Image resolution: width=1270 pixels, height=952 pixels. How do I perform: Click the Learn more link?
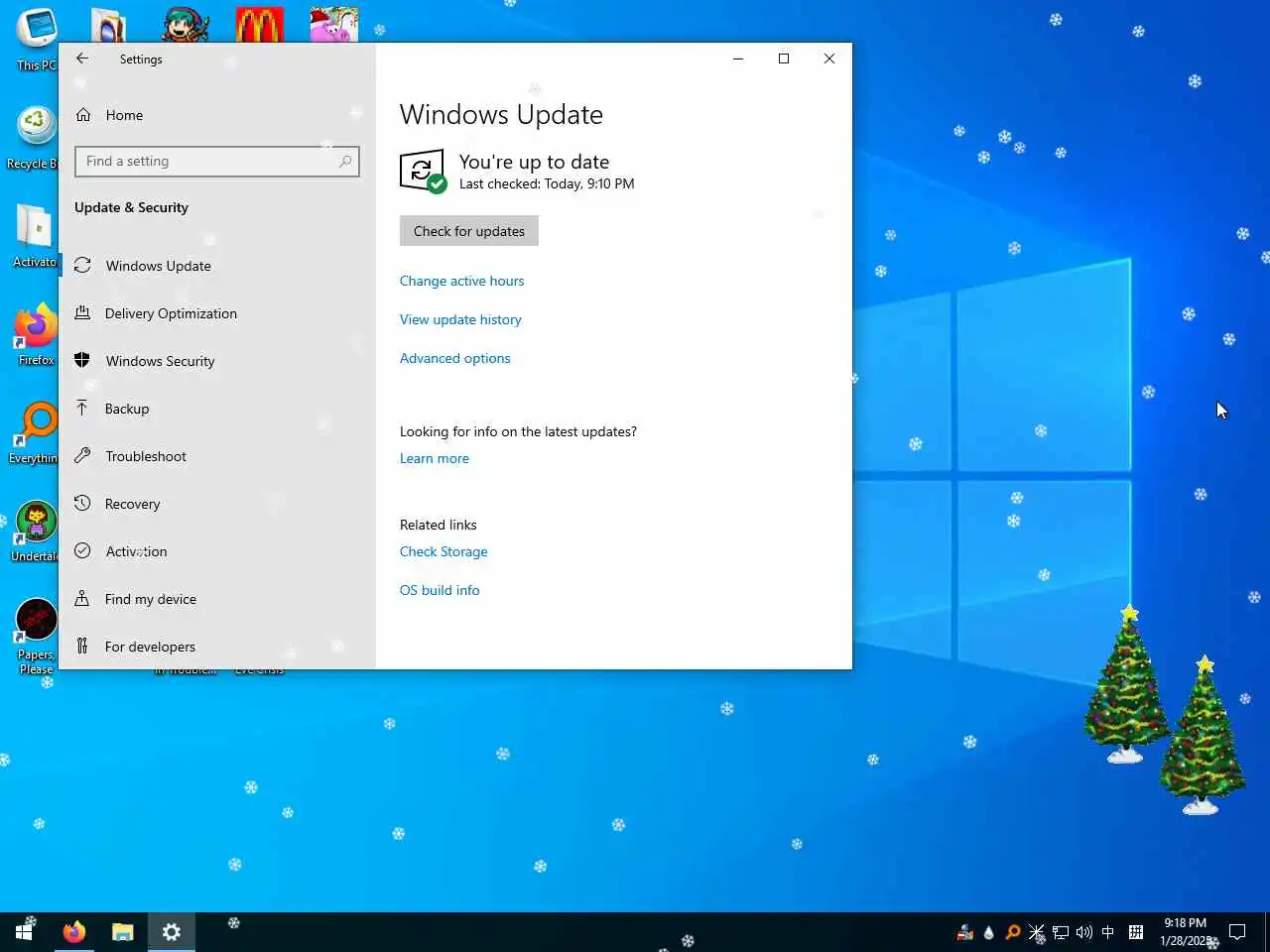click(435, 458)
